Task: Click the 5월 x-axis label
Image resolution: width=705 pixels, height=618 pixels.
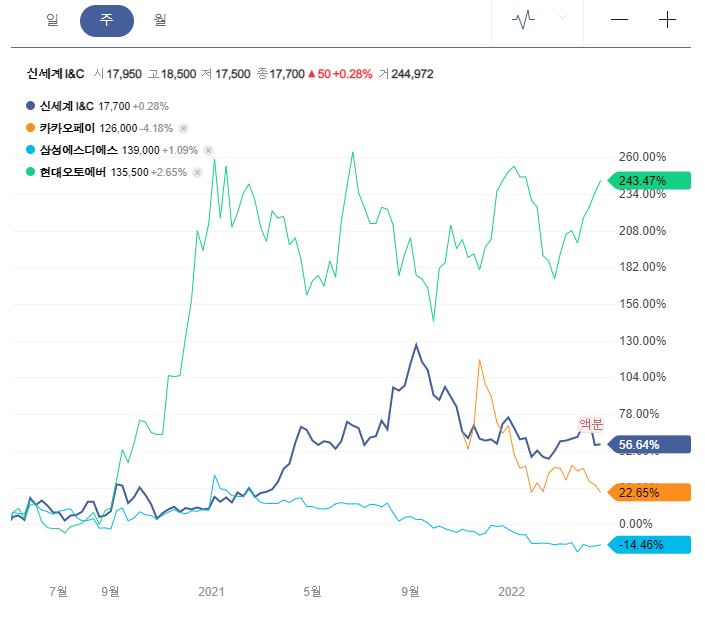Action: (x=312, y=591)
